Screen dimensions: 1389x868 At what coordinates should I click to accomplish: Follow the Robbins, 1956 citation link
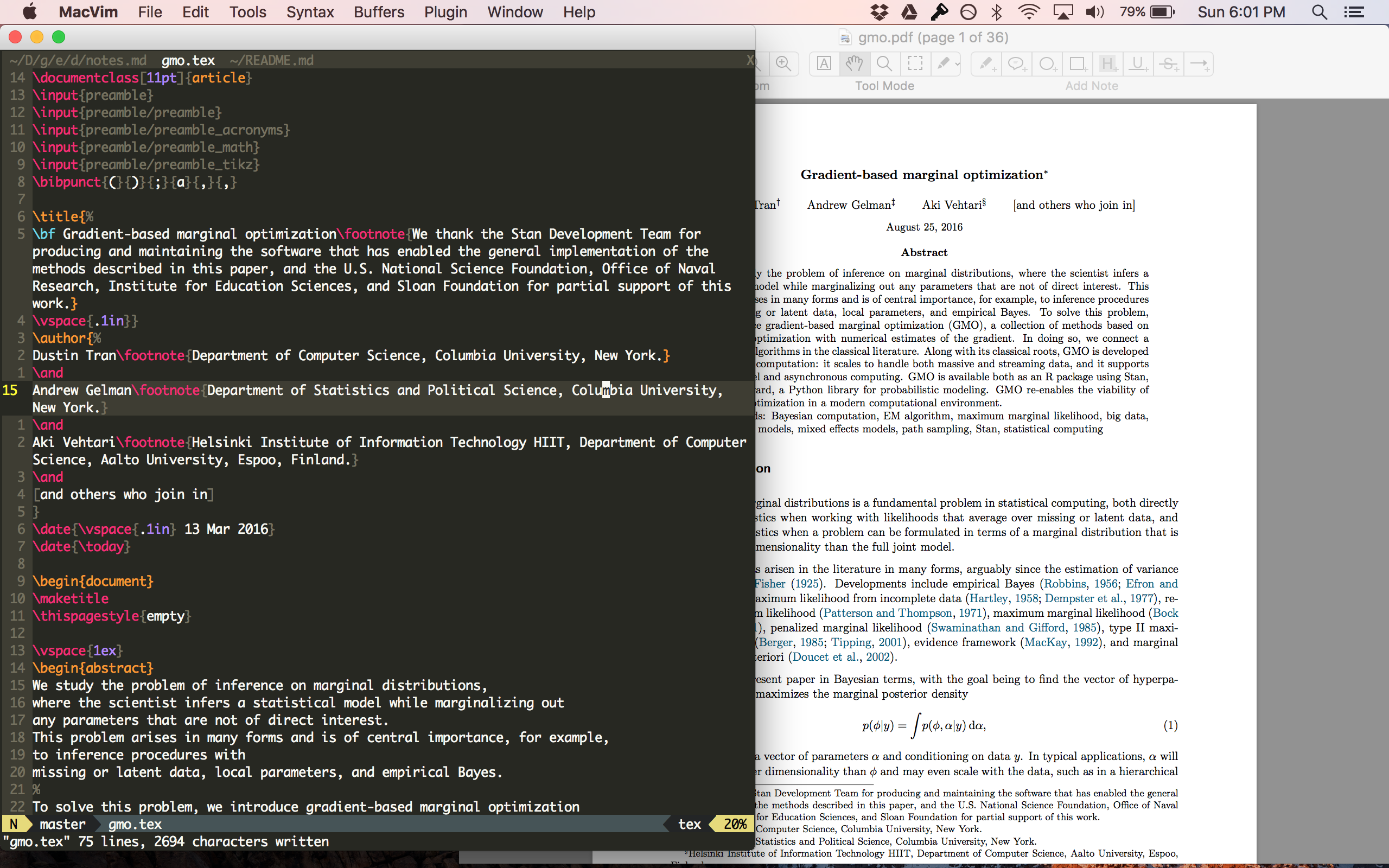(x=1080, y=584)
